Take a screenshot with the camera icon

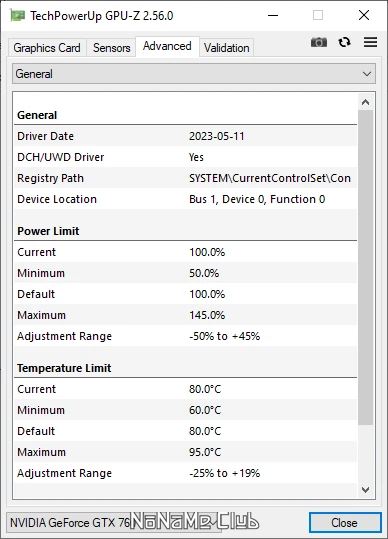coord(319,42)
